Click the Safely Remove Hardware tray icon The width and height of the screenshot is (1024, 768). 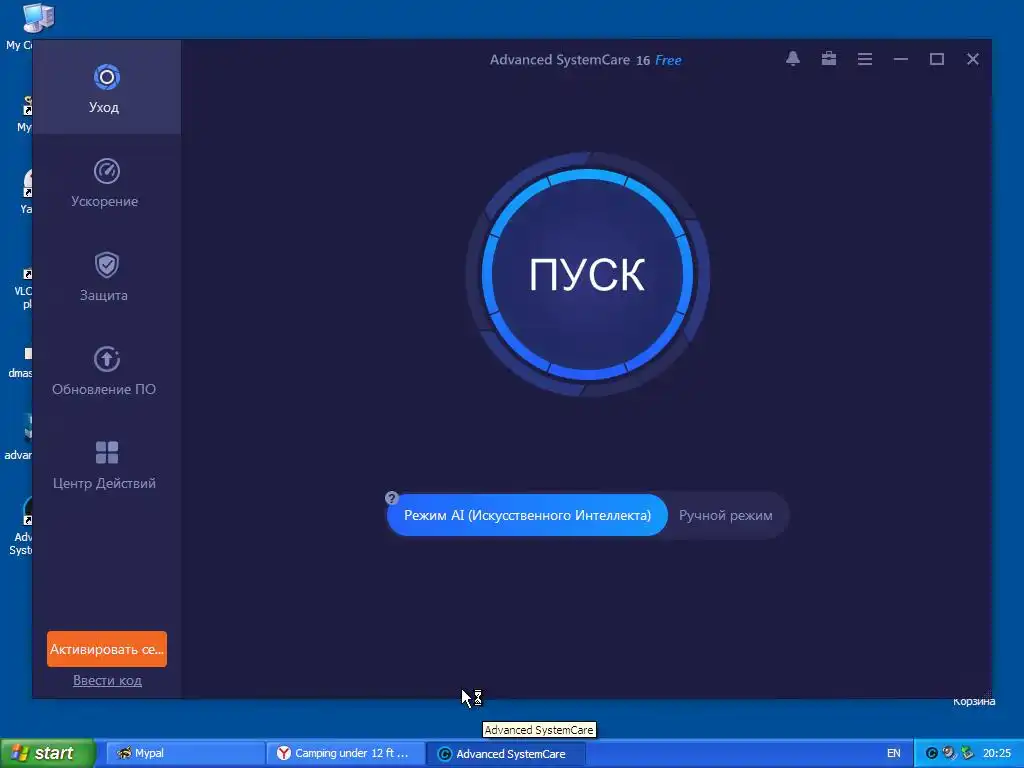(967, 754)
